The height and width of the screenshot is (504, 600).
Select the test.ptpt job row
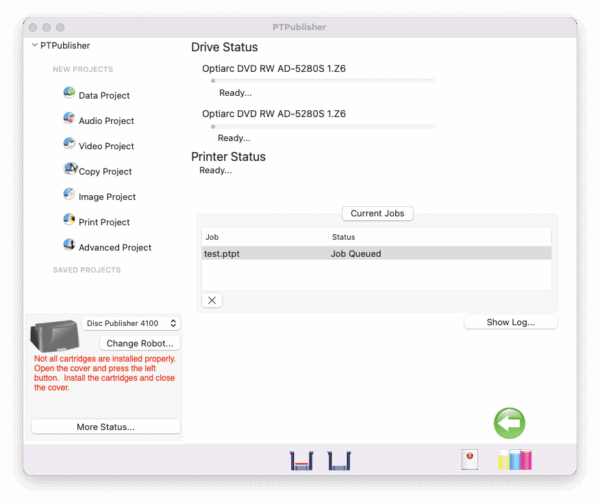pos(376,254)
